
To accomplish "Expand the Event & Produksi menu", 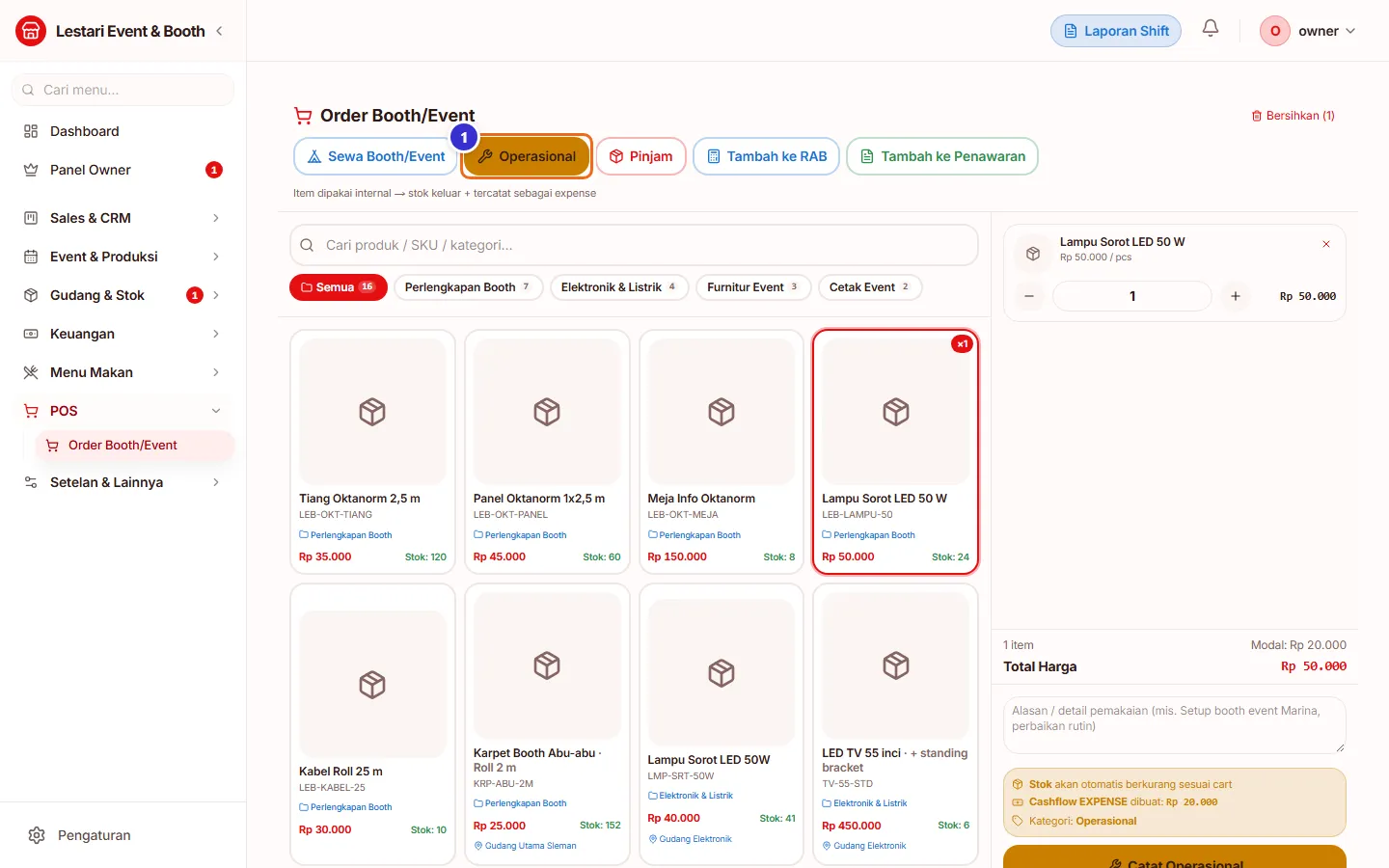I will click(x=123, y=257).
